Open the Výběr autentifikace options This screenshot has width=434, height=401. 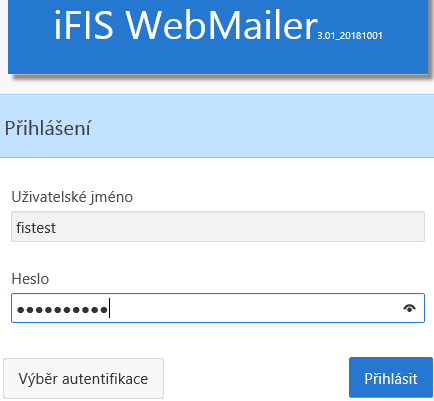(x=83, y=378)
